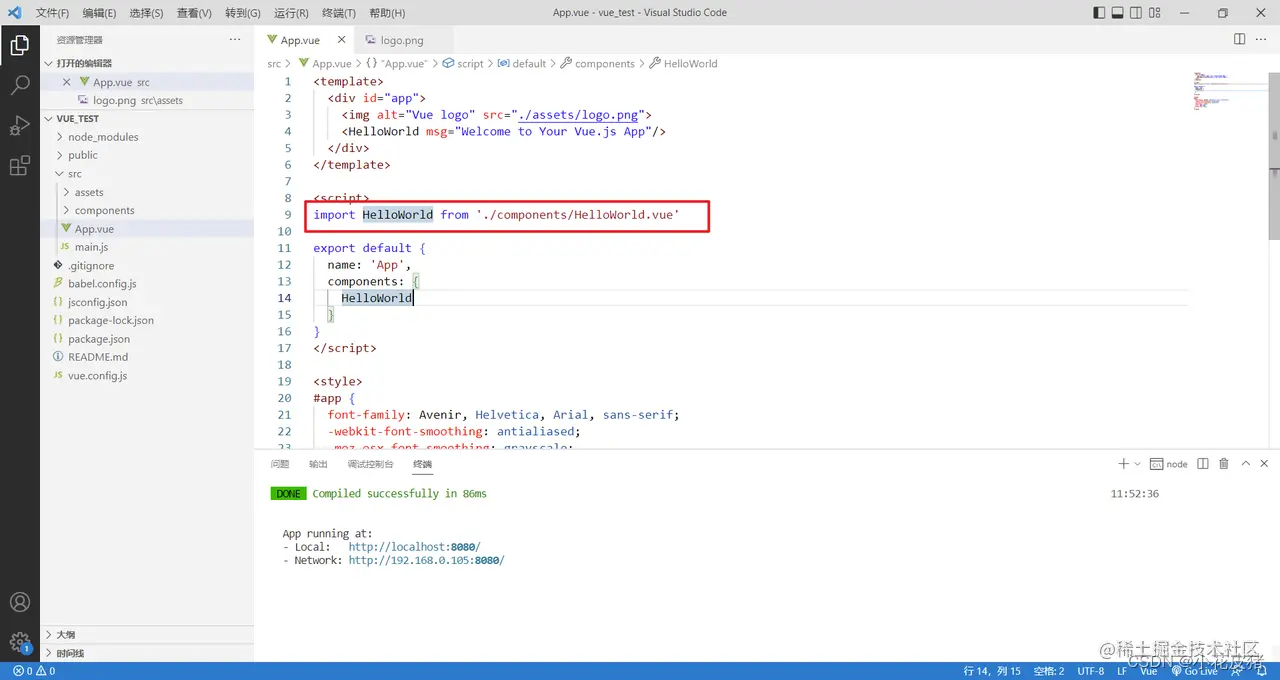Close App.vue in open editors list
This screenshot has height=680, width=1280.
[67, 82]
